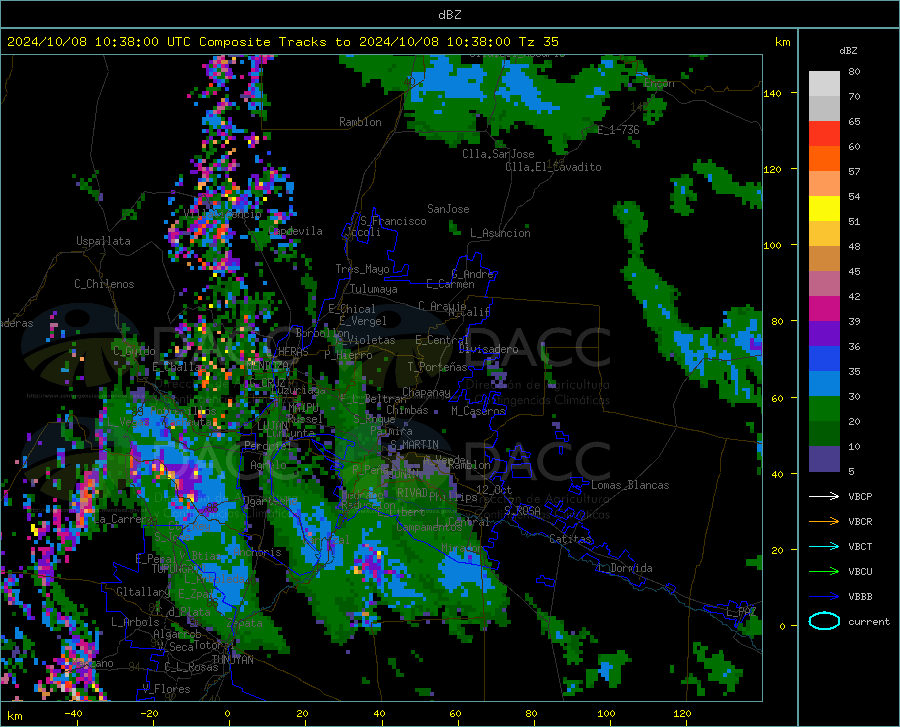Click the white VBCP arrow legend
900x727 pixels.
click(x=824, y=496)
